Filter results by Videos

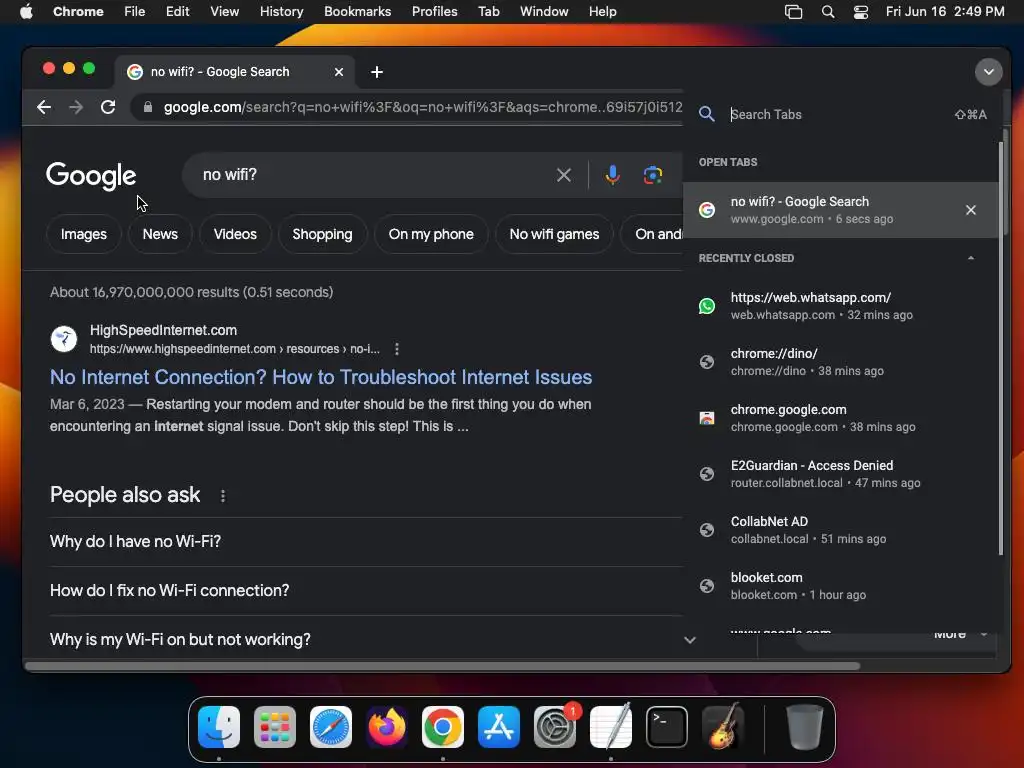(235, 234)
